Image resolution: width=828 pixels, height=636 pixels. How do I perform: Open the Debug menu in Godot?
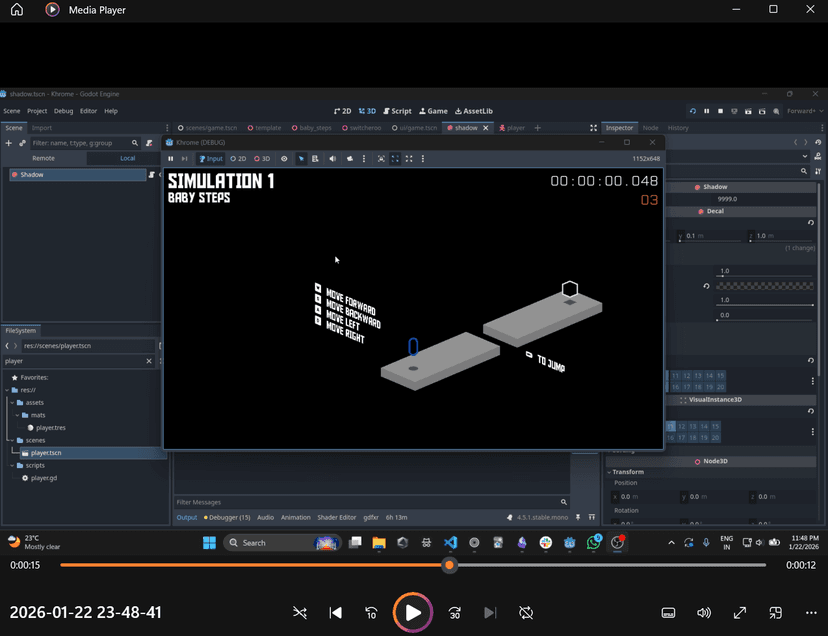pyautogui.click(x=63, y=111)
